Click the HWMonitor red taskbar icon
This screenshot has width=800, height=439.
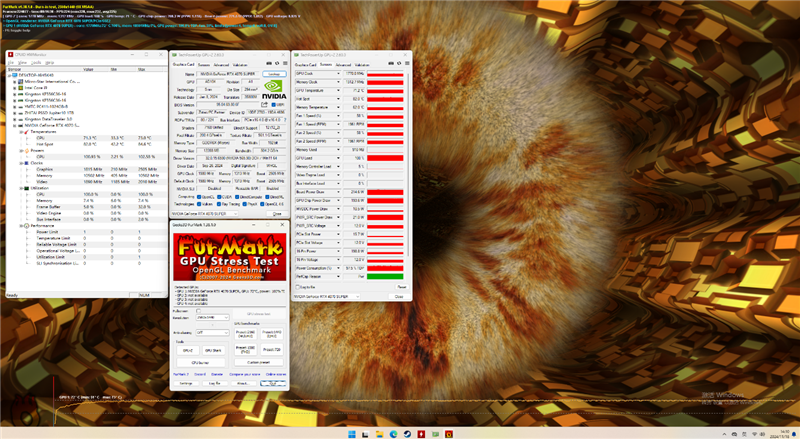pos(421,434)
